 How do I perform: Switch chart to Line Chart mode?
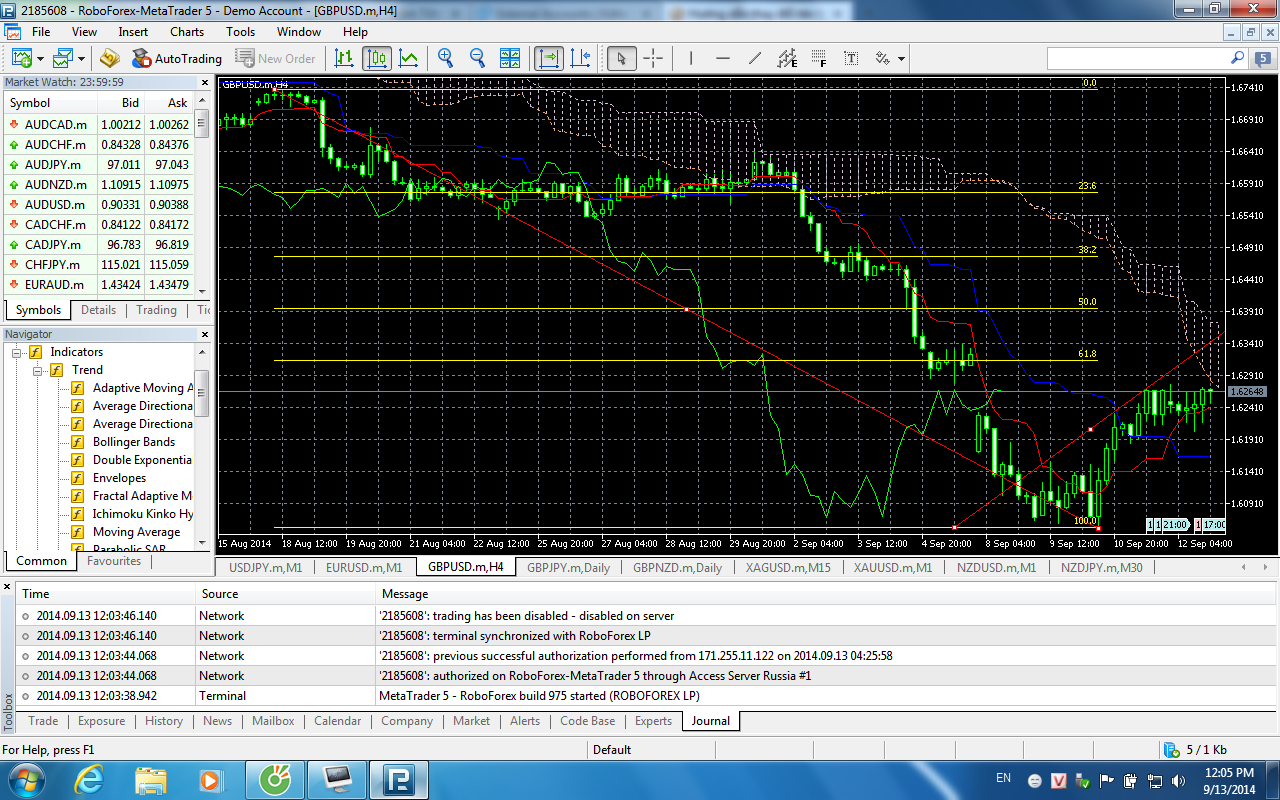(409, 58)
